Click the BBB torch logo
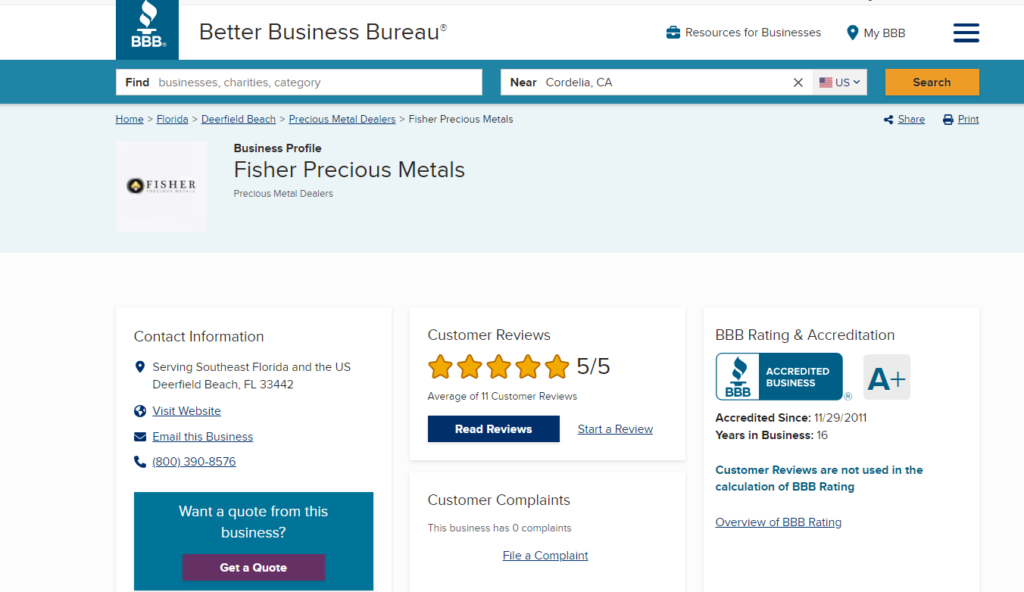 pos(147,29)
